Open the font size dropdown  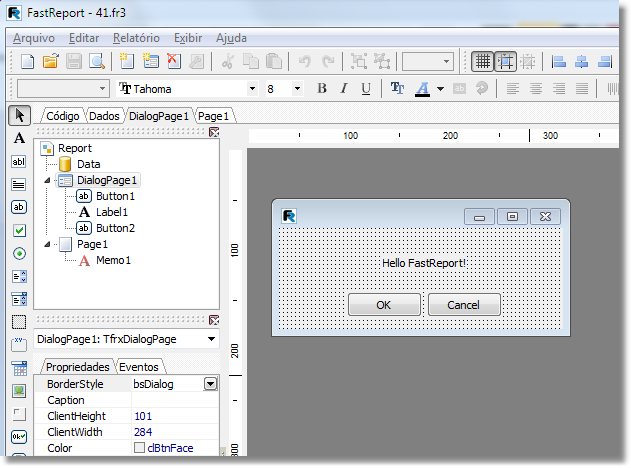pyautogui.click(x=297, y=89)
